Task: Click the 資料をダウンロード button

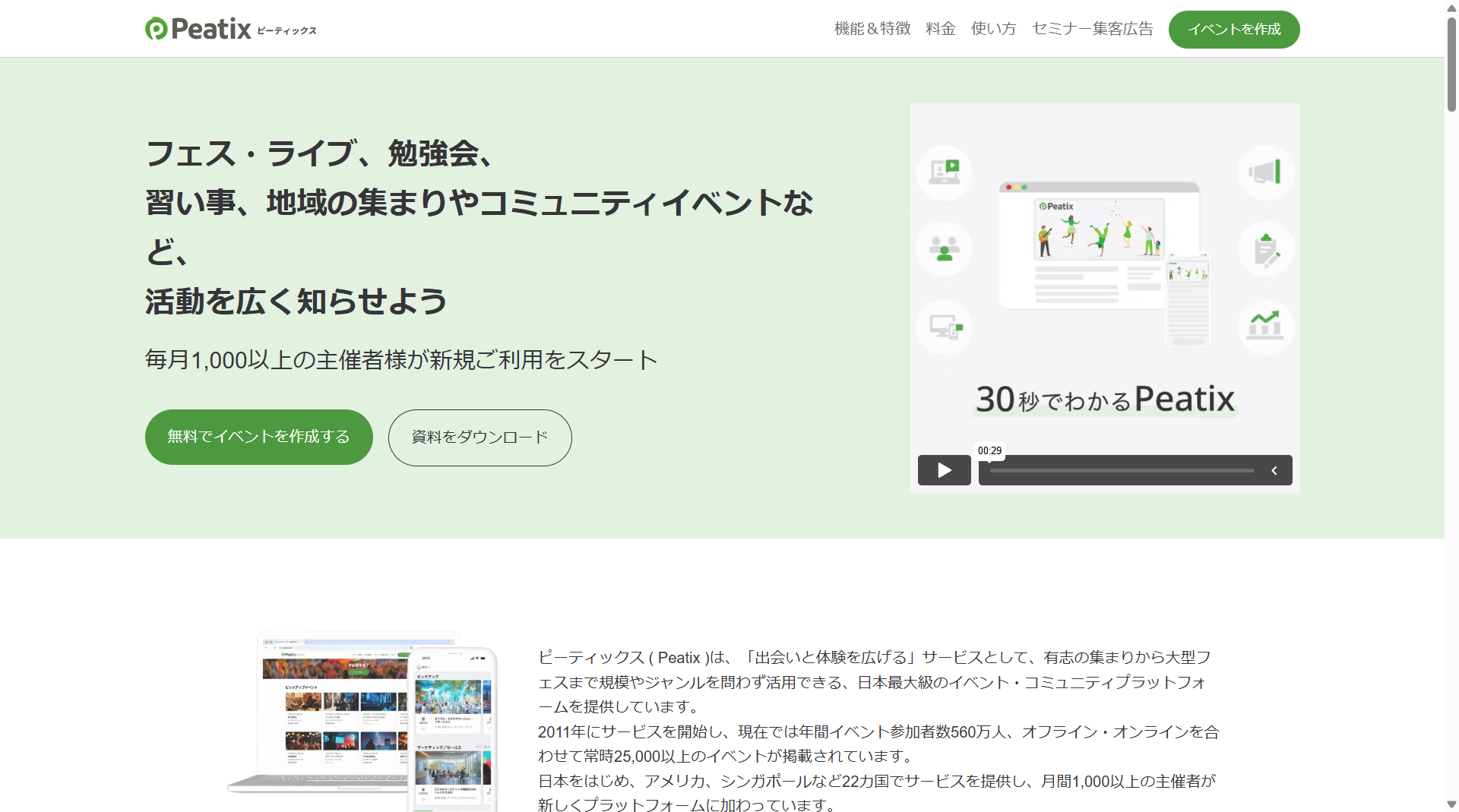Action: (479, 438)
